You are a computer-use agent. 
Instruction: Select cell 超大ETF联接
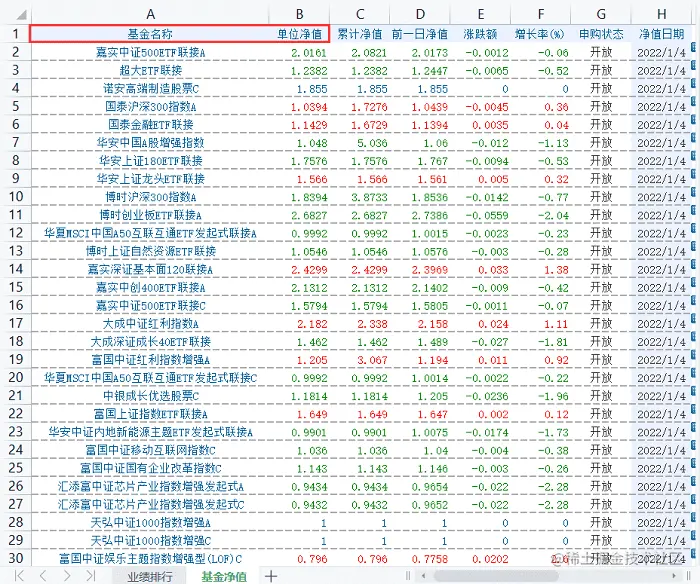150,71
